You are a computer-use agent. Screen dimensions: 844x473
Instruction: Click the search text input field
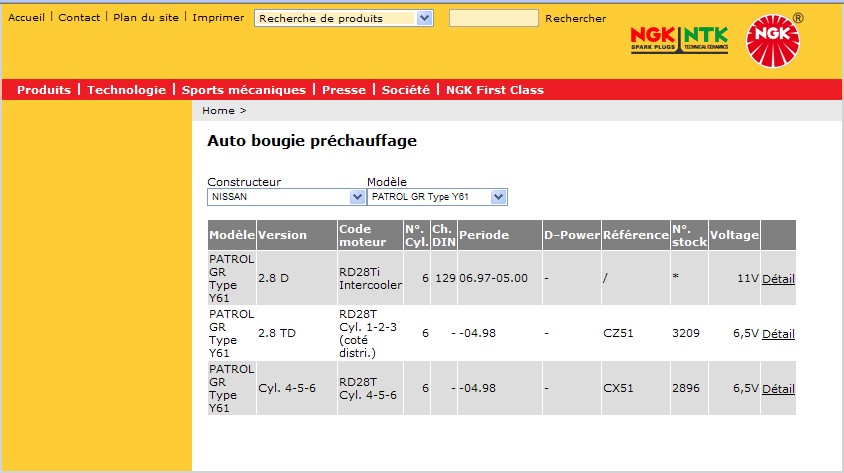click(494, 18)
